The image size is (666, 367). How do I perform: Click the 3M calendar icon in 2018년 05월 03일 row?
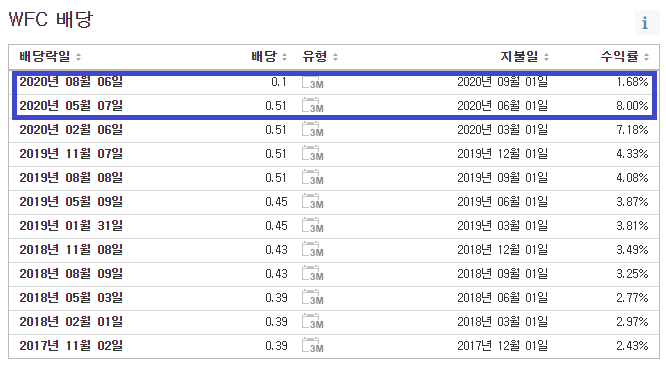[x=313, y=297]
